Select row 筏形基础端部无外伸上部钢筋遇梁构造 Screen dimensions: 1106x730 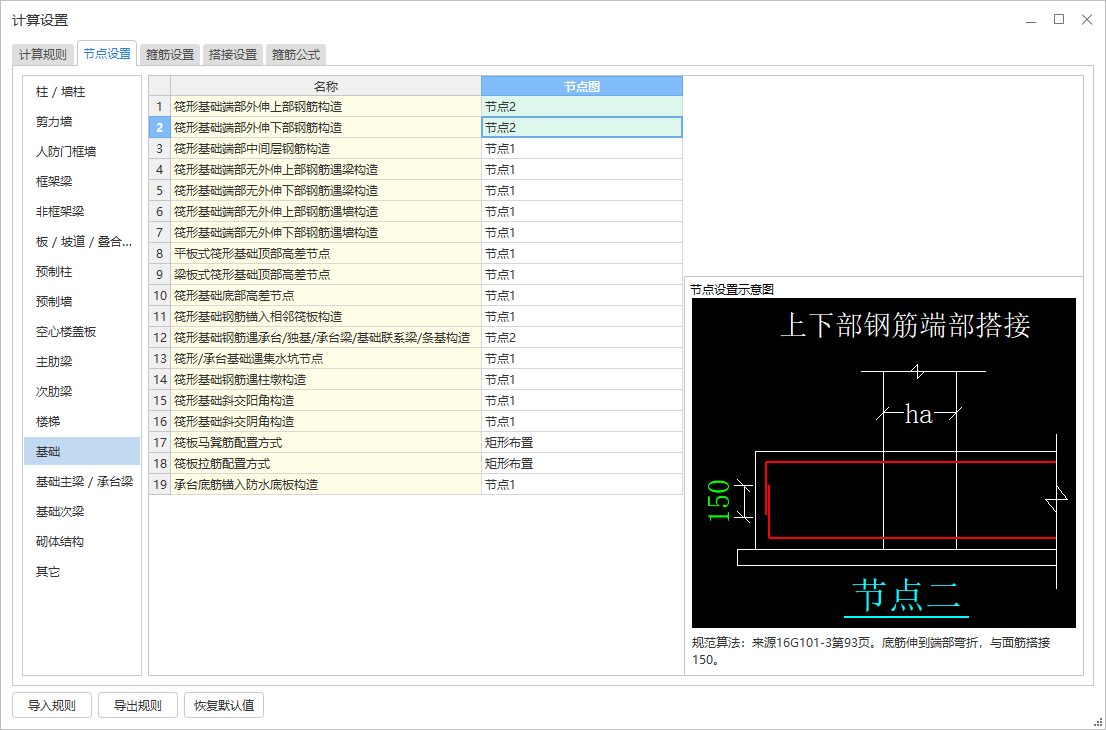(326, 169)
